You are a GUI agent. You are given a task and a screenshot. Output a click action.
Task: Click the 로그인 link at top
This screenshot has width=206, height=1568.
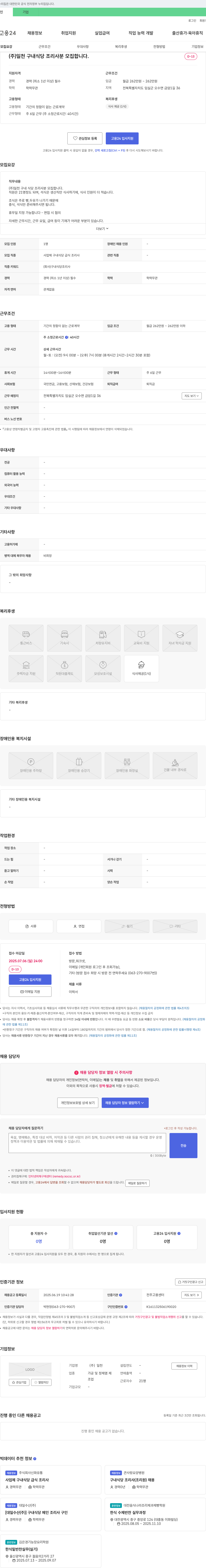point(192,21)
